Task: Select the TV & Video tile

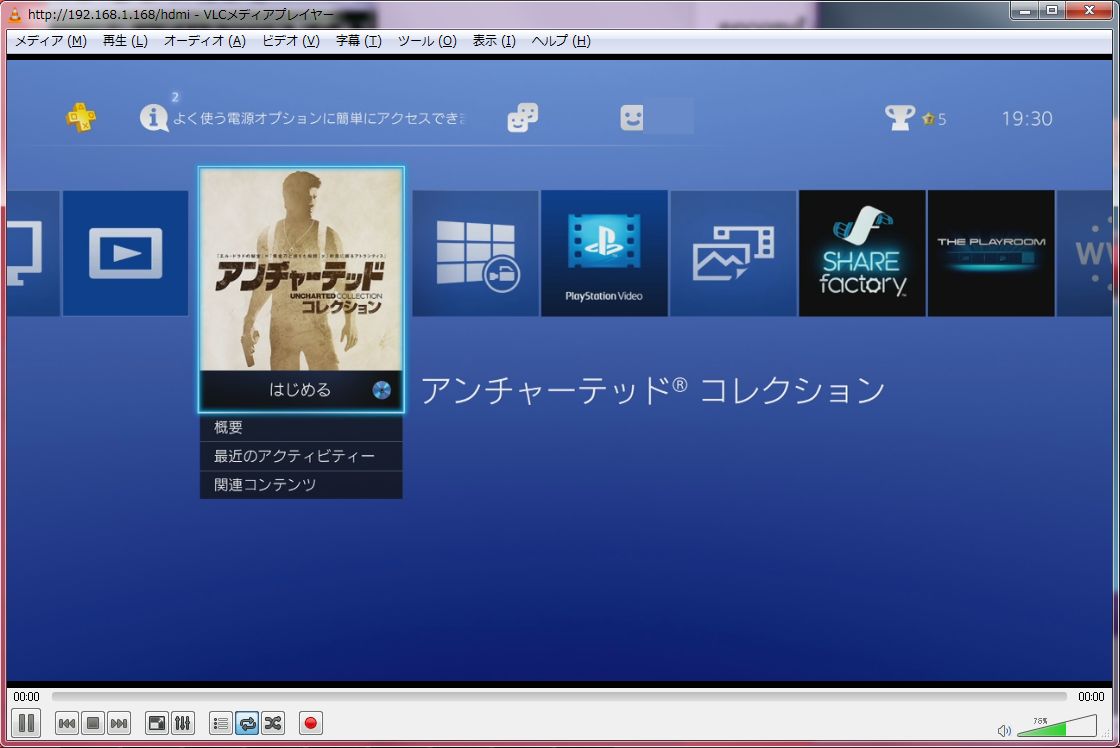Action: click(126, 253)
